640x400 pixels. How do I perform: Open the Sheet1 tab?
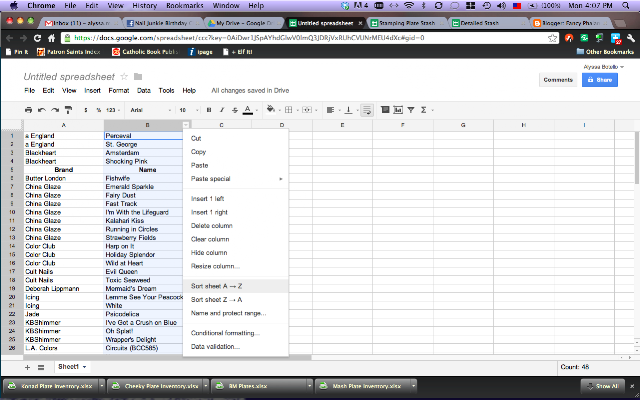click(x=72, y=367)
